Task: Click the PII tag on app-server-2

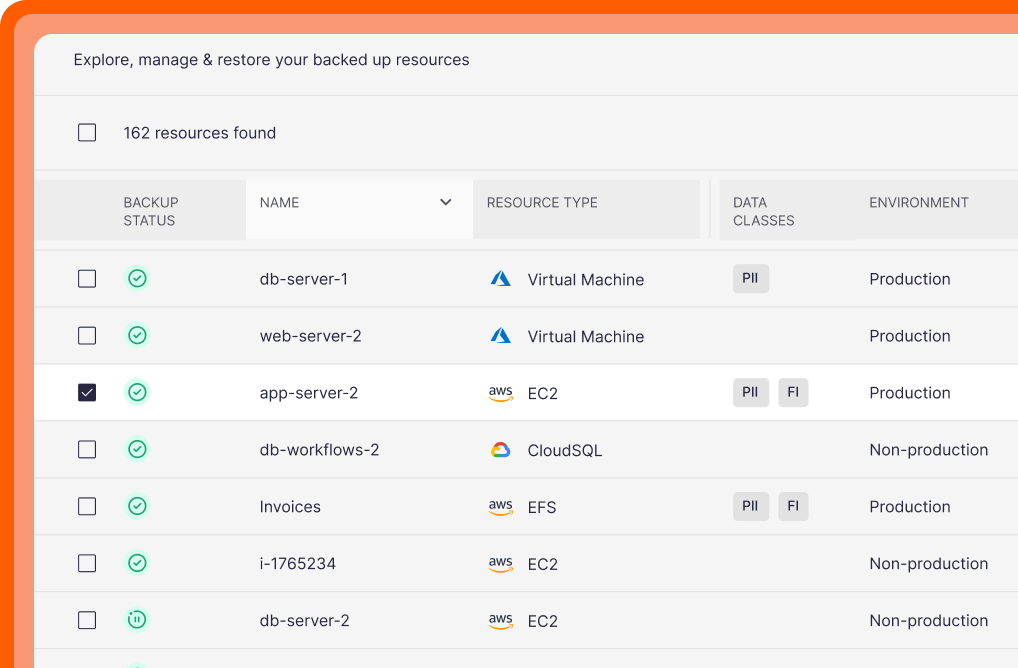Action: pos(751,392)
